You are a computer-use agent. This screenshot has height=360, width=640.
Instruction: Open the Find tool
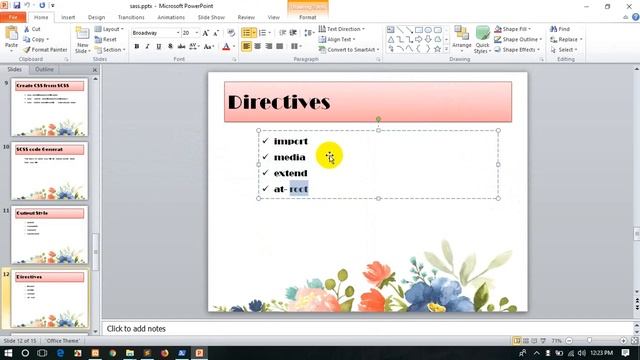click(560, 29)
